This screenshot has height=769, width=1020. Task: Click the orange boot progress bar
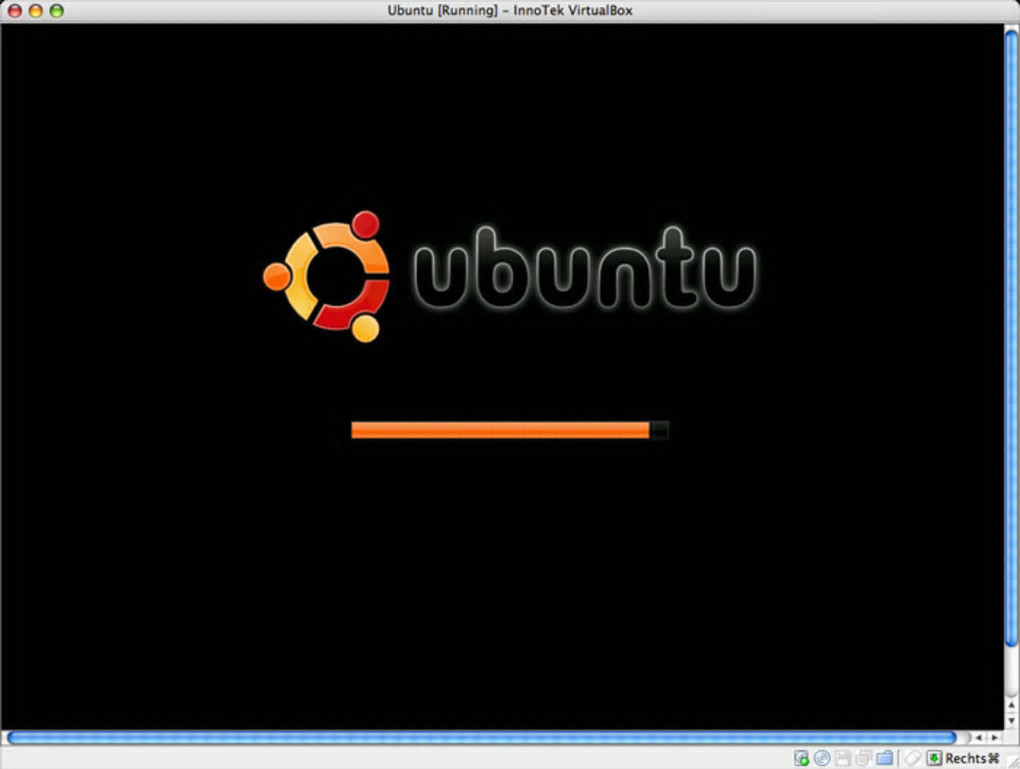(510, 430)
